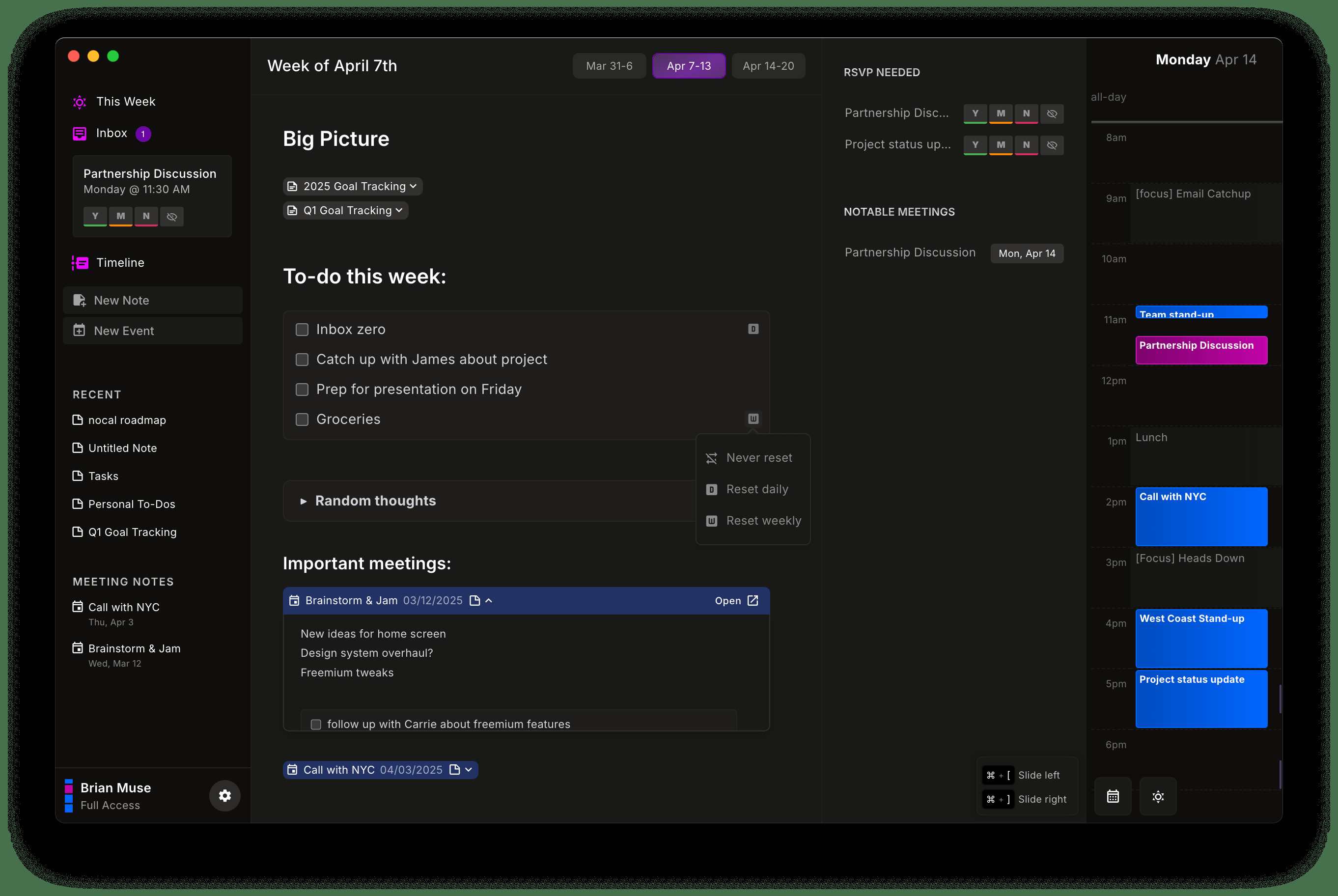Click the daily reset badge on Inbox zero
Image resolution: width=1338 pixels, height=896 pixels.
point(753,329)
